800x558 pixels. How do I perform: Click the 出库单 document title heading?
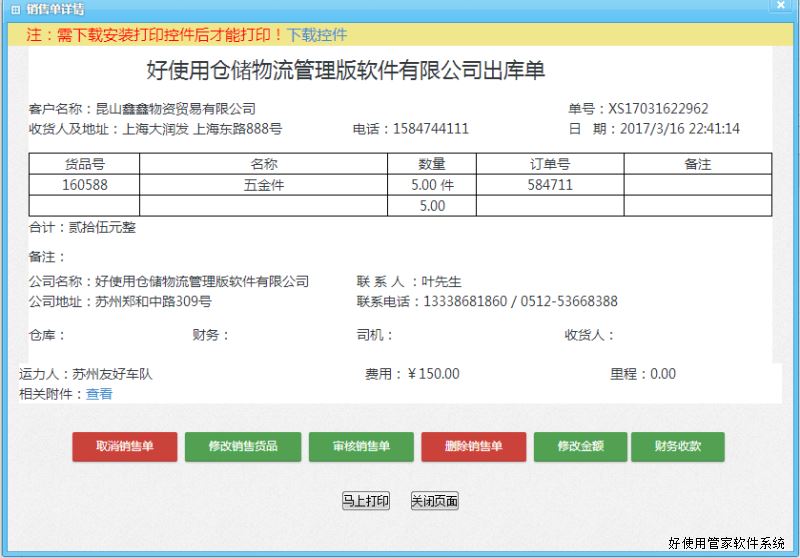pos(345,71)
